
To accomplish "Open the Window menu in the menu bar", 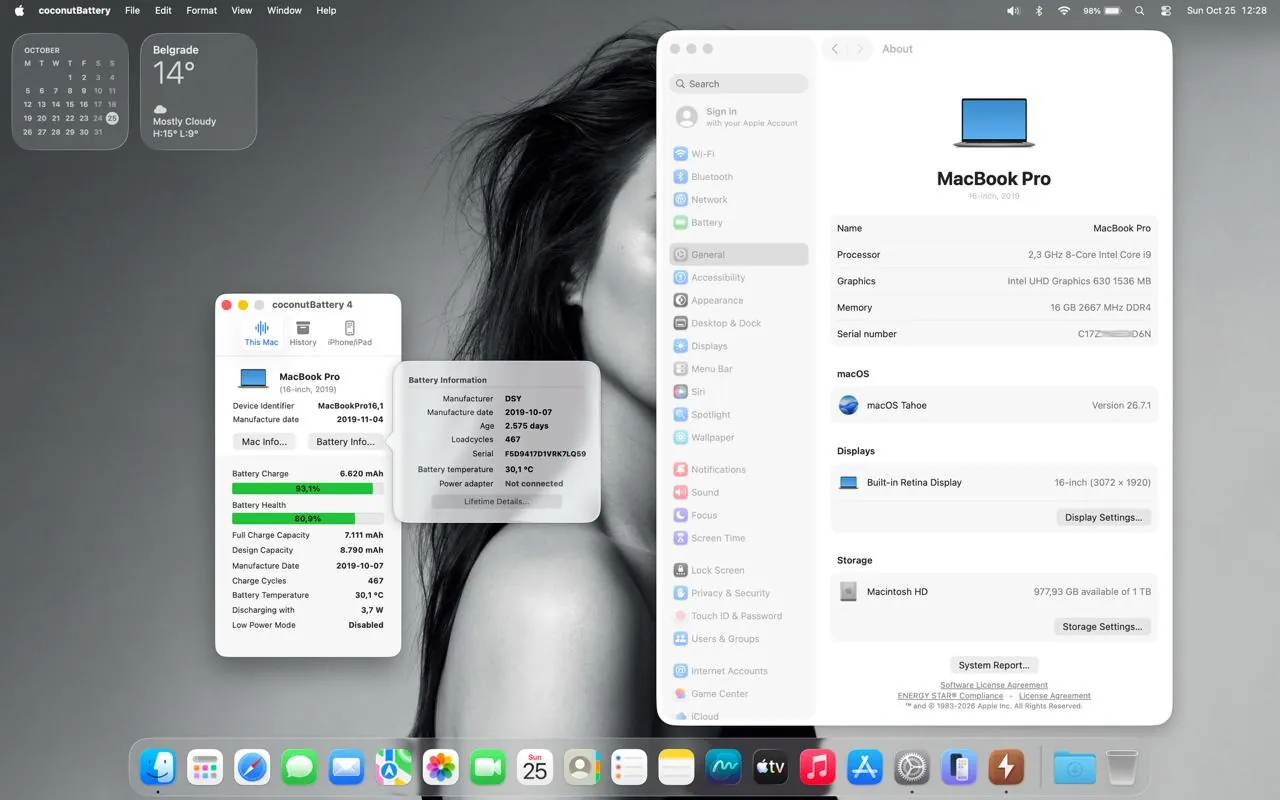I will (284, 10).
